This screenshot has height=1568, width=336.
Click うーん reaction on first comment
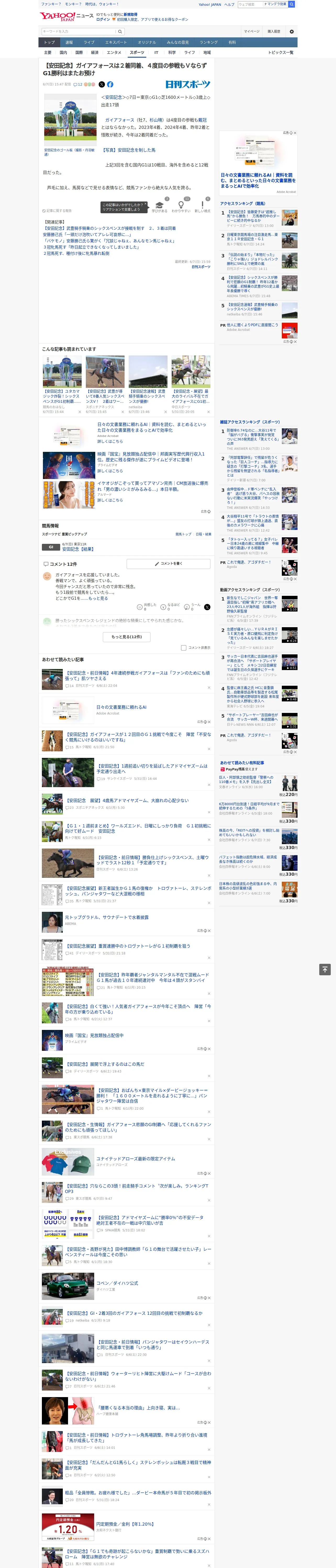coord(193,607)
